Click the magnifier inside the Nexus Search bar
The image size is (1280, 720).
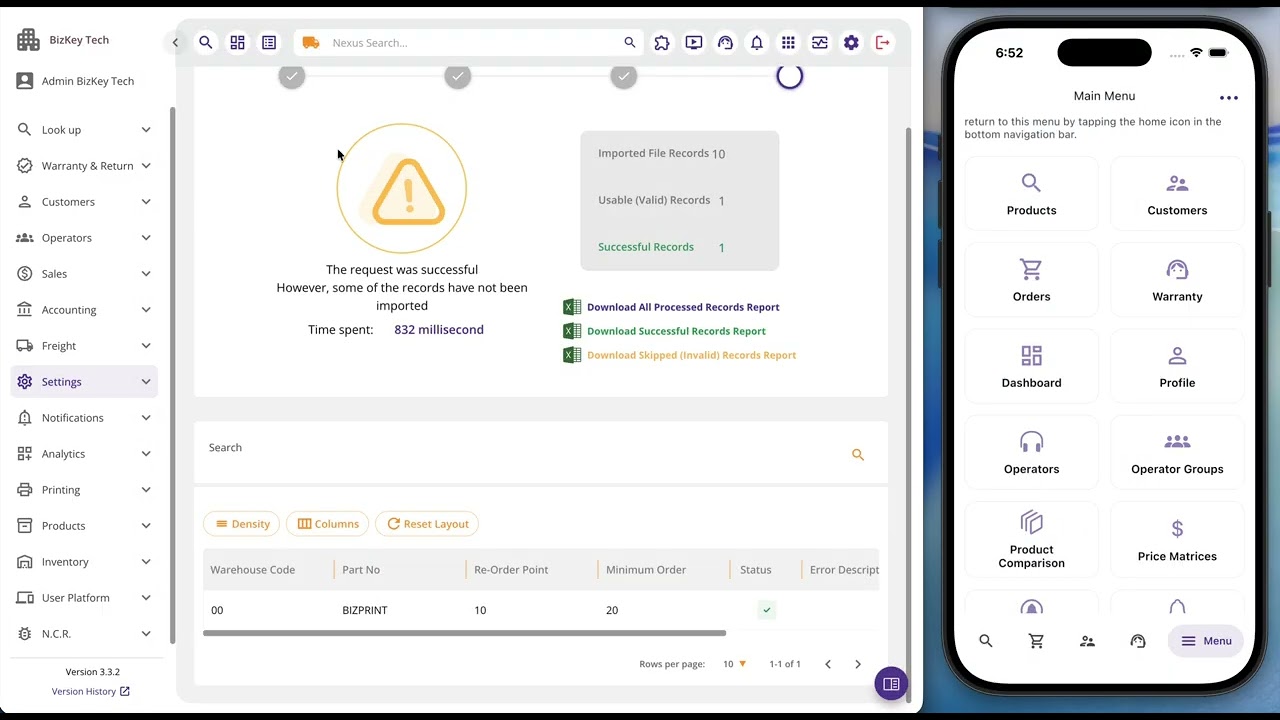(x=629, y=42)
